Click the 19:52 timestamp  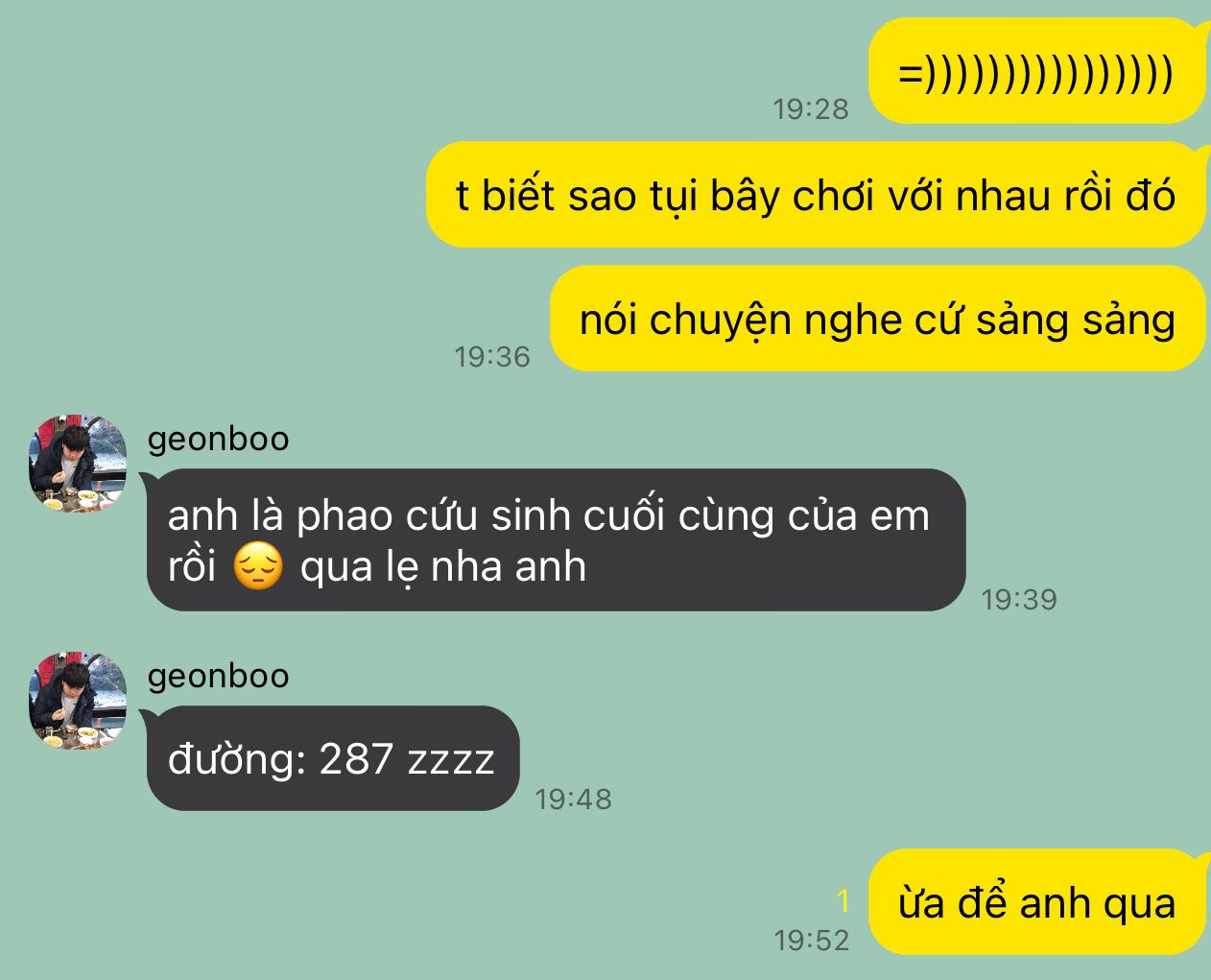pos(812,940)
